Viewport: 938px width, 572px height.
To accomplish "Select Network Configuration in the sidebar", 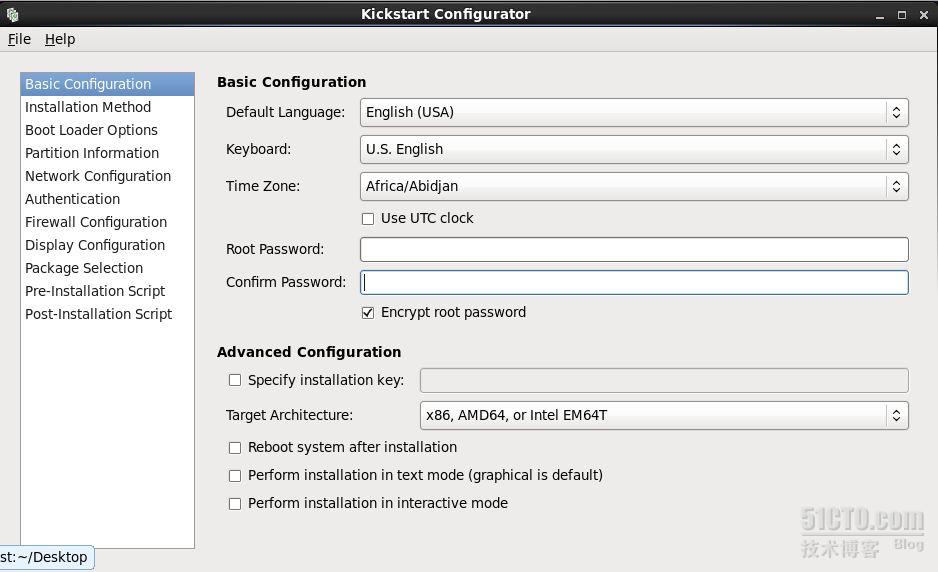I will 98,176.
